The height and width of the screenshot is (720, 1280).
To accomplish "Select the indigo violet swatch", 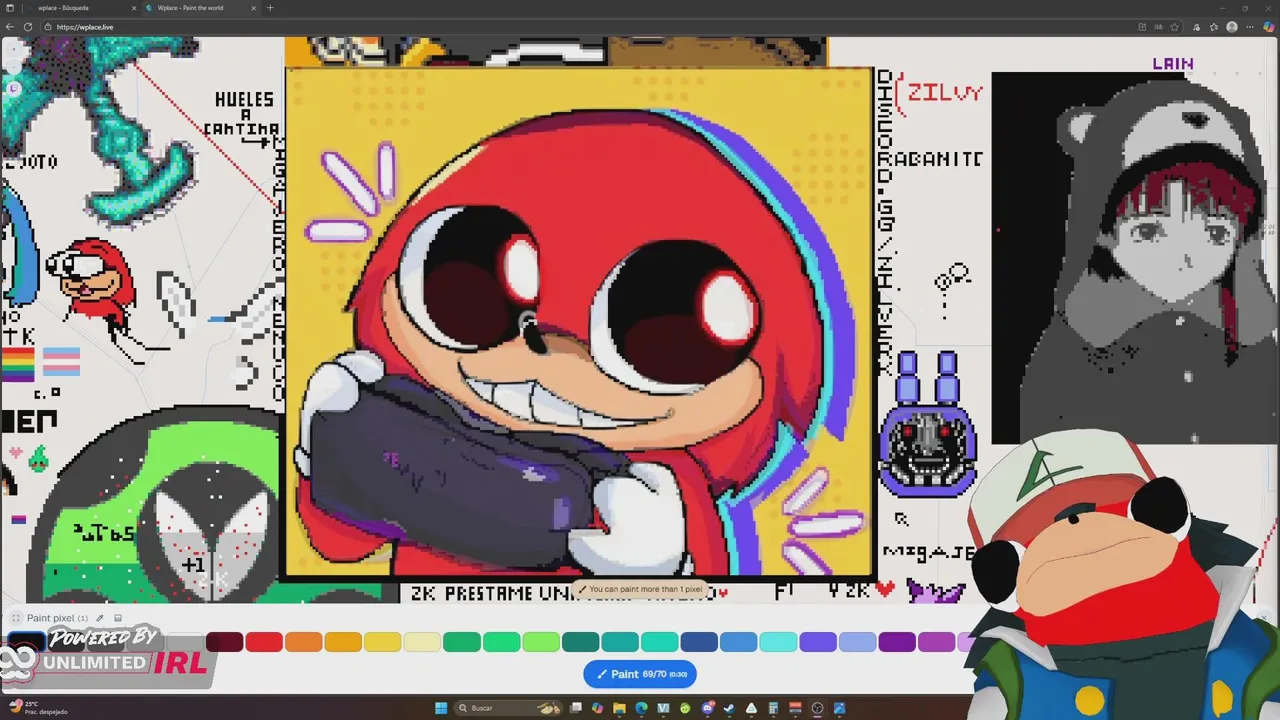I will pyautogui.click(x=818, y=642).
